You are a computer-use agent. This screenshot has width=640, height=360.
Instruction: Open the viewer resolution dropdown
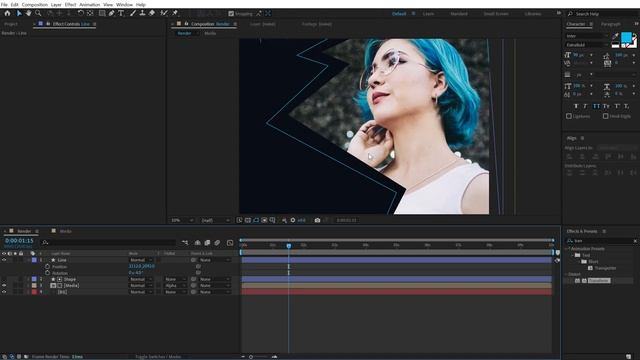[216, 220]
